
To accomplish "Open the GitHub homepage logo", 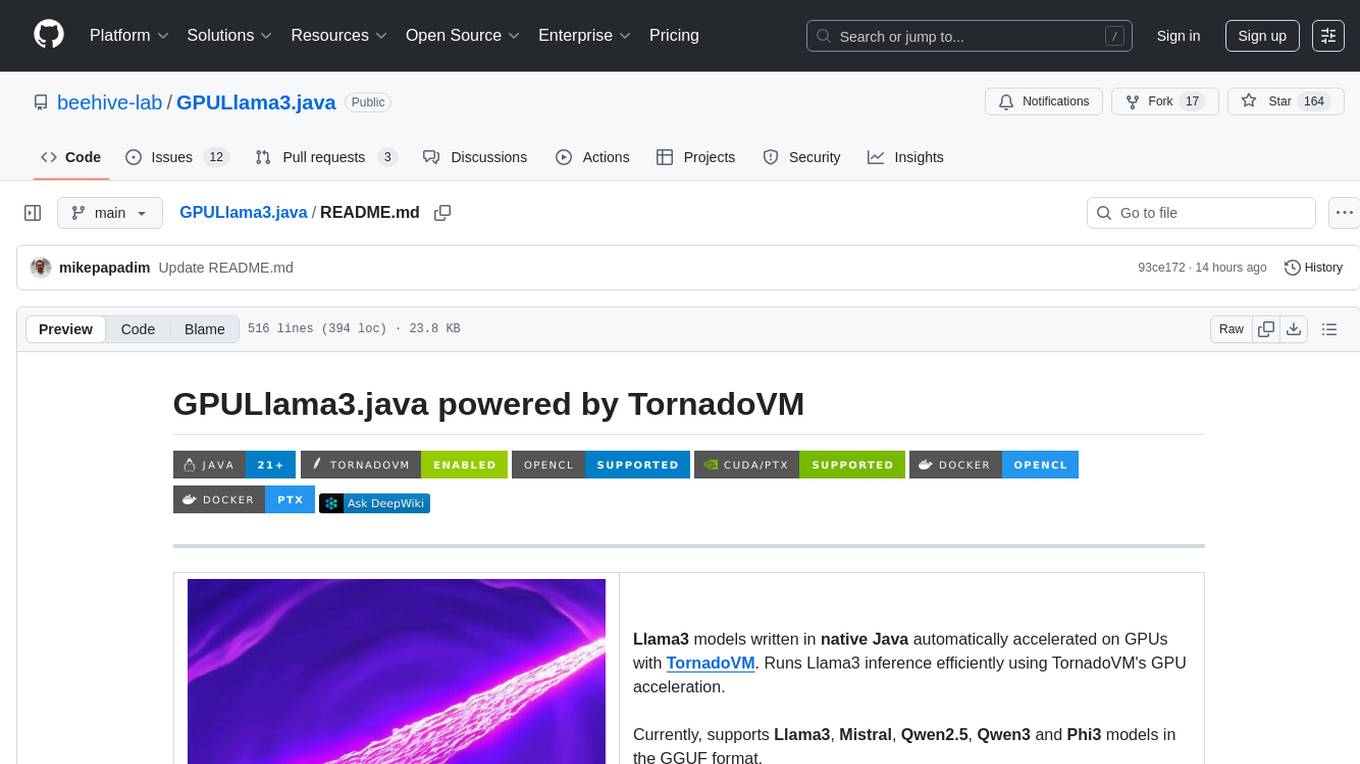I will click(49, 35).
